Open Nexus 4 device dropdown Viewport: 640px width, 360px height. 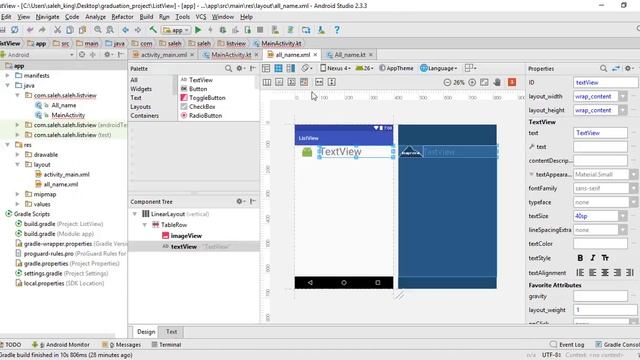(335, 68)
